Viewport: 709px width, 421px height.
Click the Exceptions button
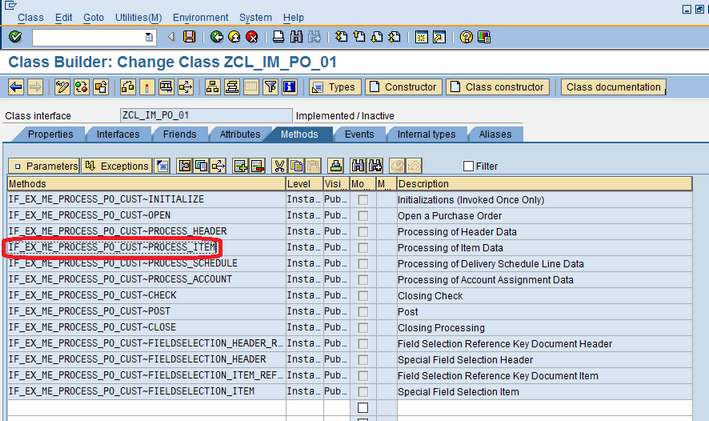click(x=116, y=166)
